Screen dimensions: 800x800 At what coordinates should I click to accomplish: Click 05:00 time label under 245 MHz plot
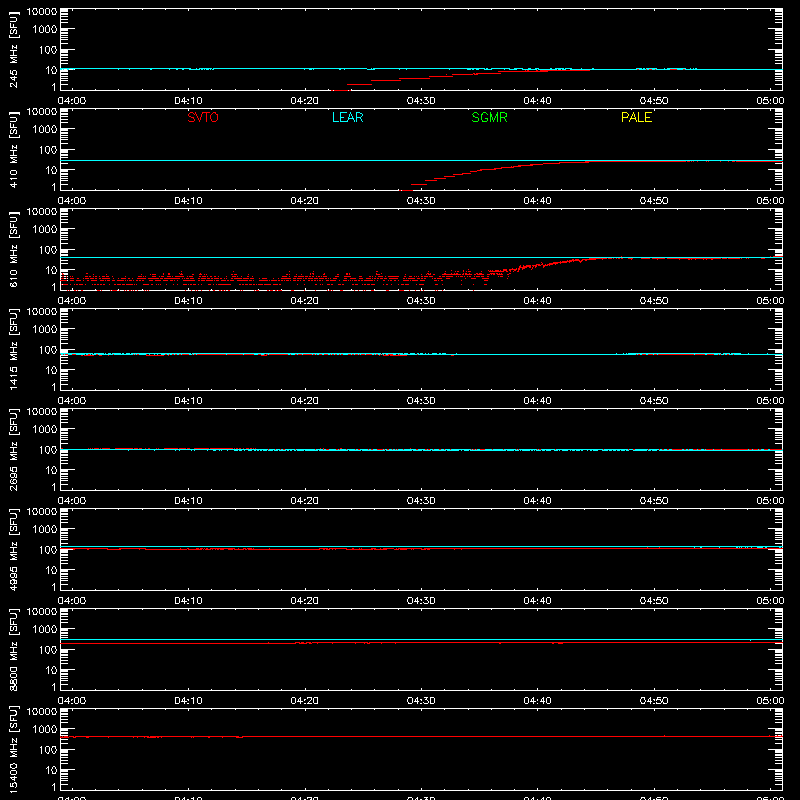tap(770, 101)
